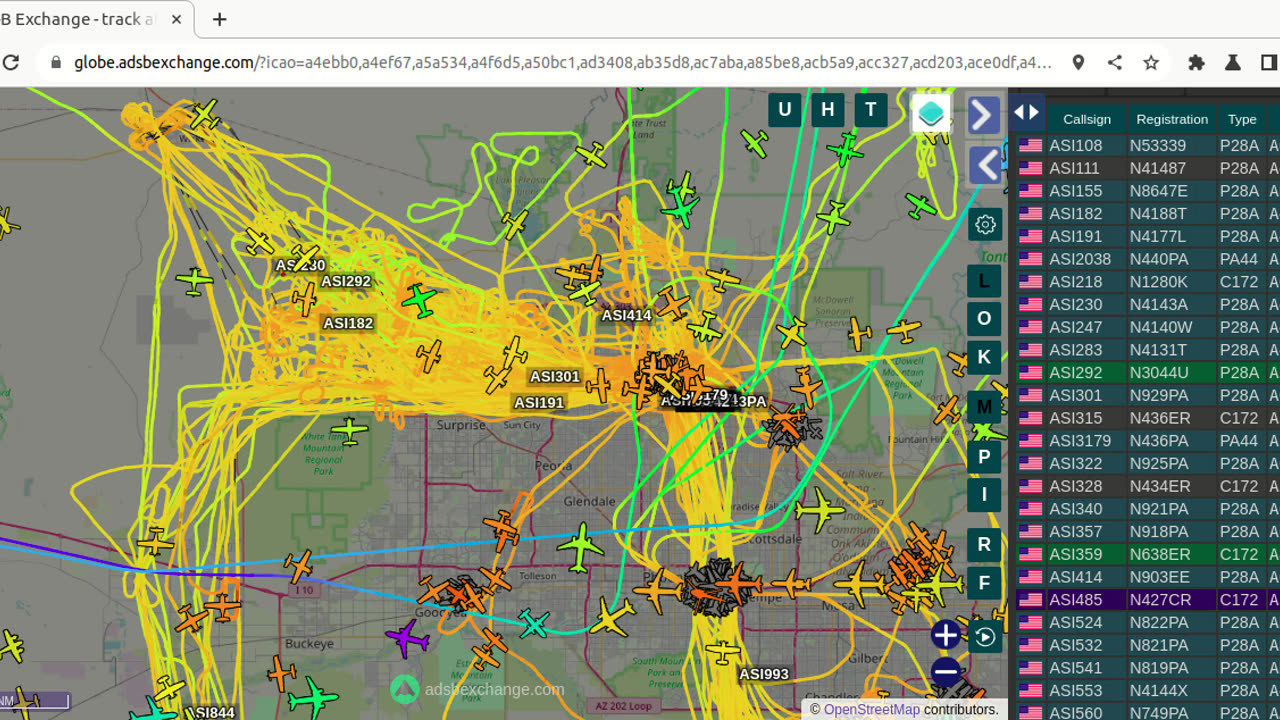Open the OpenStreetMap attribution link
The width and height of the screenshot is (1280, 720).
point(871,709)
